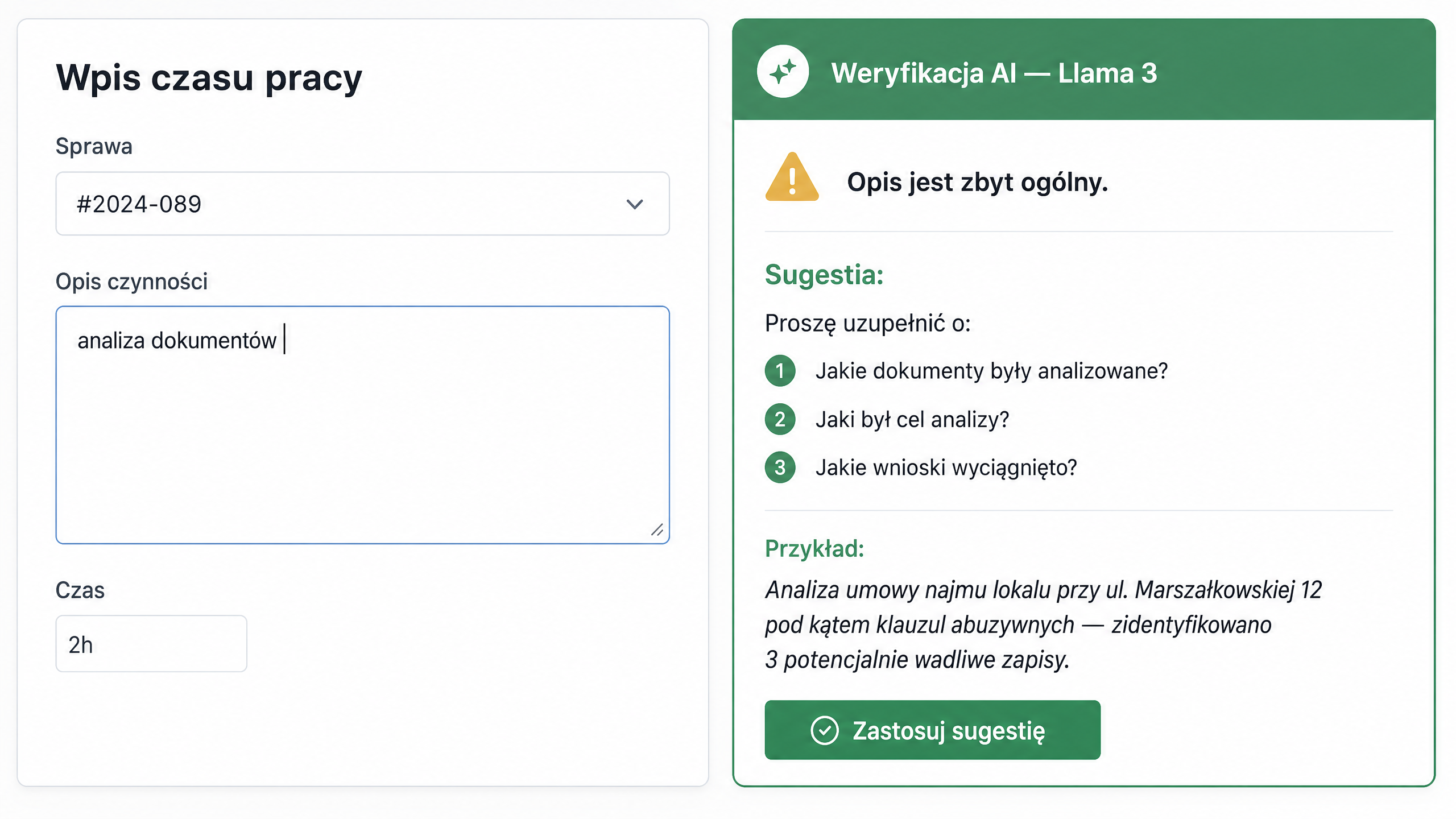Click the italic example text about Marszałkowskiej
Viewport: 1456px width, 819px height.
1043,624
